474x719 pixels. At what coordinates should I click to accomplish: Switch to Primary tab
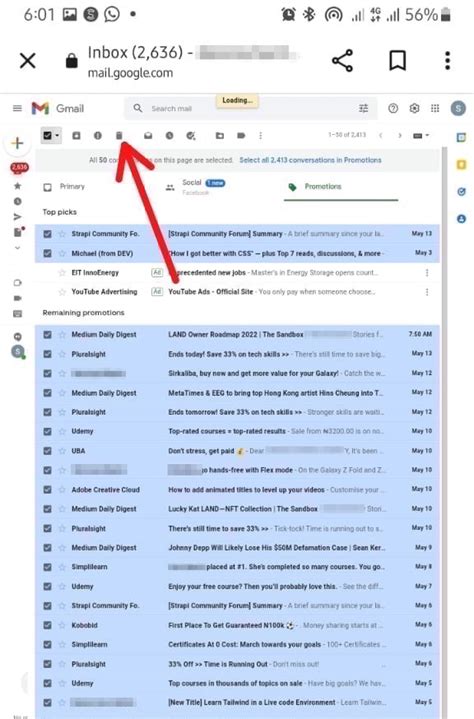(64, 187)
